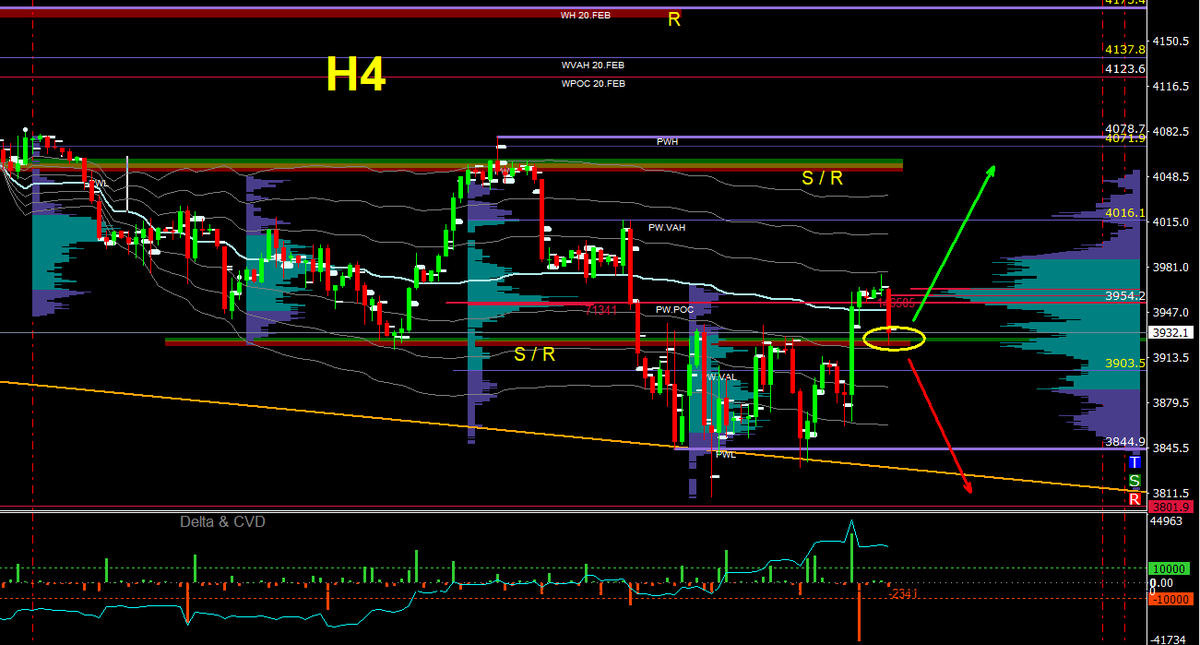Click the 4150.5 price axis value
This screenshot has height=645, width=1200.
[1173, 42]
